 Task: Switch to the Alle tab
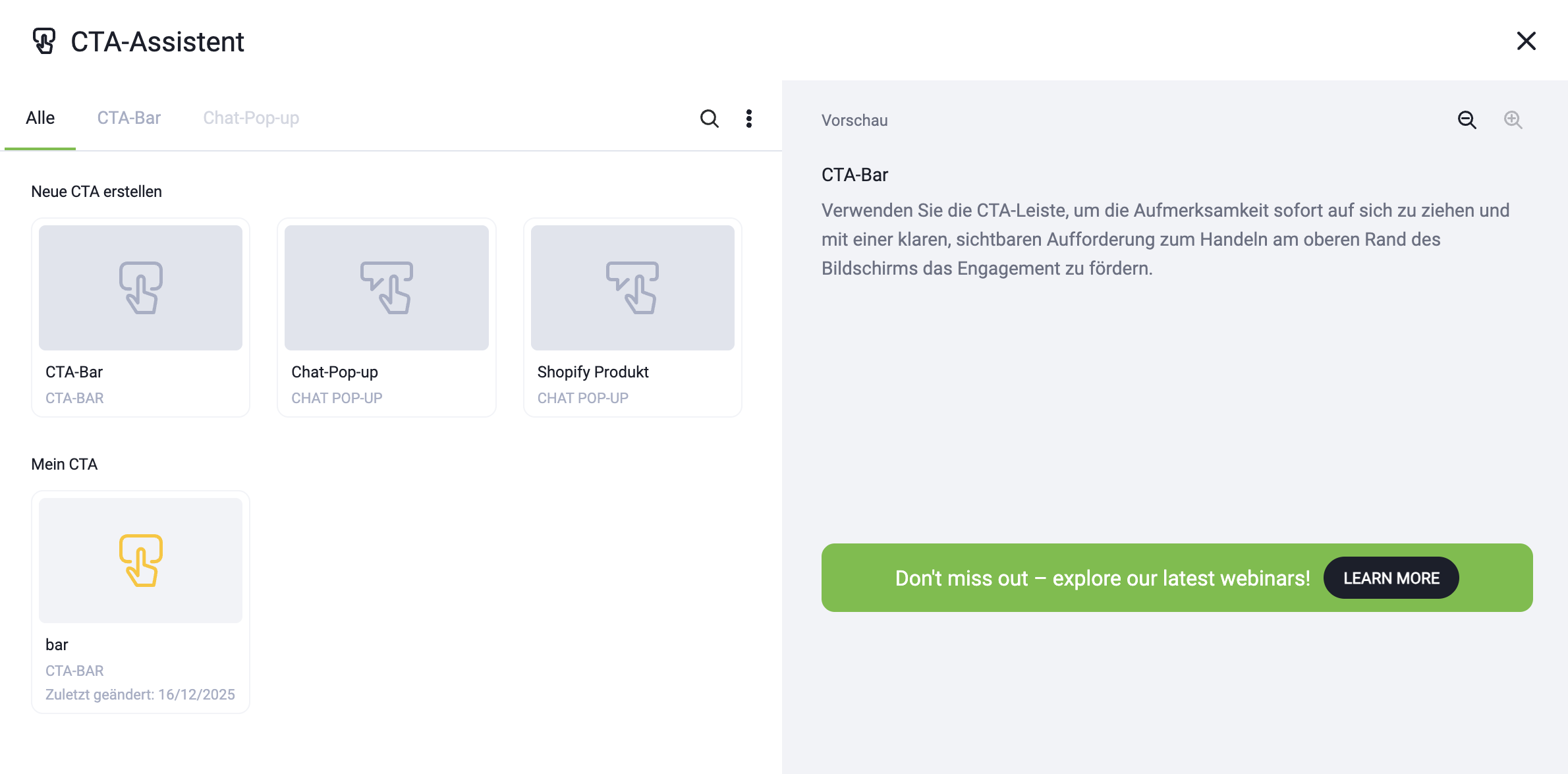pyautogui.click(x=40, y=118)
